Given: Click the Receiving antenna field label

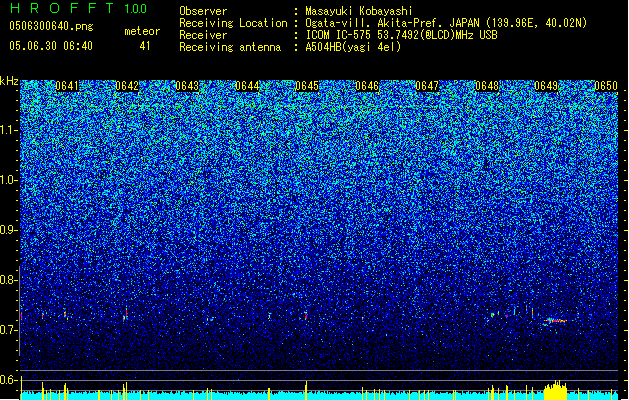Looking at the screenshot, I should coord(230,47).
